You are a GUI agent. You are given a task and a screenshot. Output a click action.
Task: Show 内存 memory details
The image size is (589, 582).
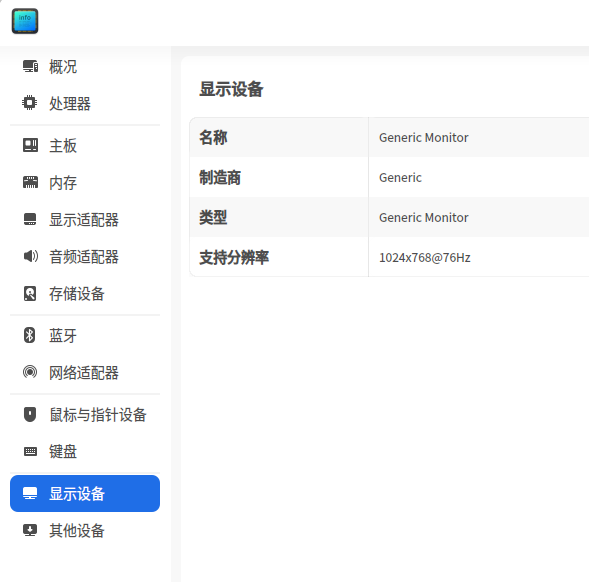[x=85, y=183]
